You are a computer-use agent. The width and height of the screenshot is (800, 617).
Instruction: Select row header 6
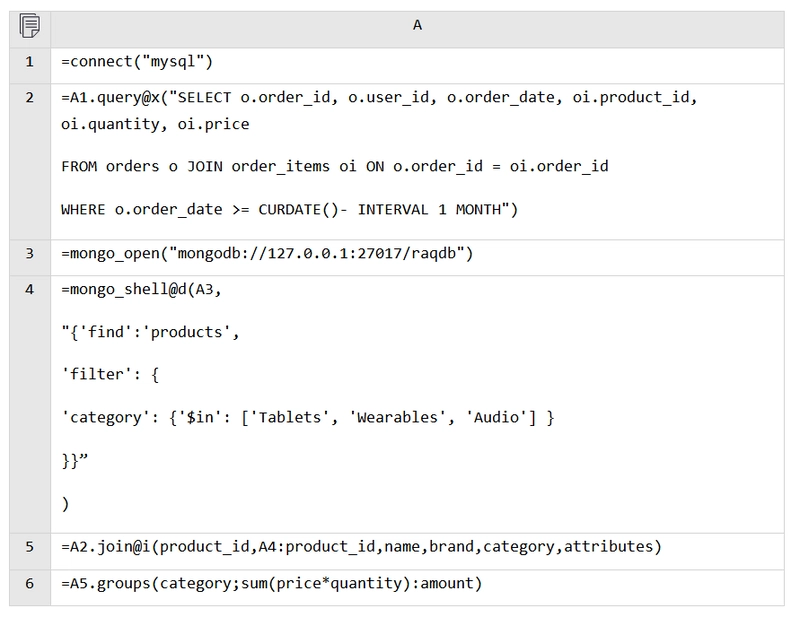click(30, 588)
